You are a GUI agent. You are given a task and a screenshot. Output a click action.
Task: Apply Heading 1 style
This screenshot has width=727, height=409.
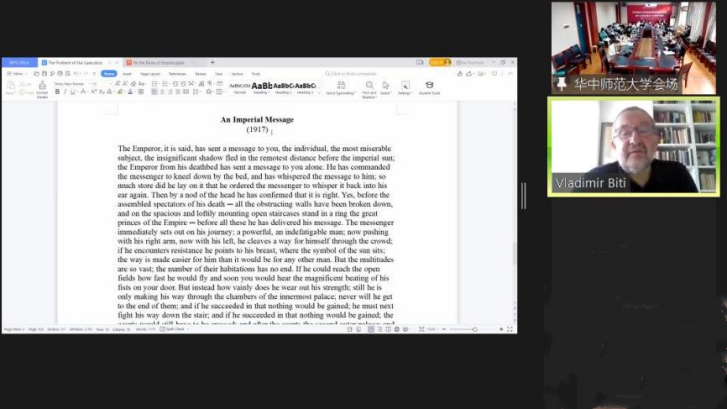(x=261, y=88)
